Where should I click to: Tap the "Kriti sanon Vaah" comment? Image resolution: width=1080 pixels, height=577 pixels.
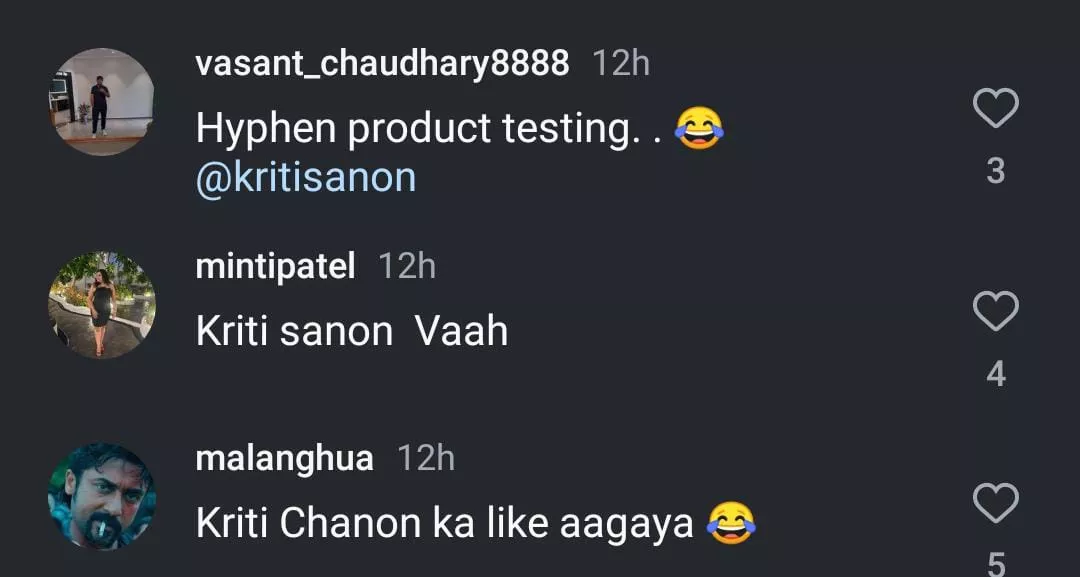click(x=352, y=331)
